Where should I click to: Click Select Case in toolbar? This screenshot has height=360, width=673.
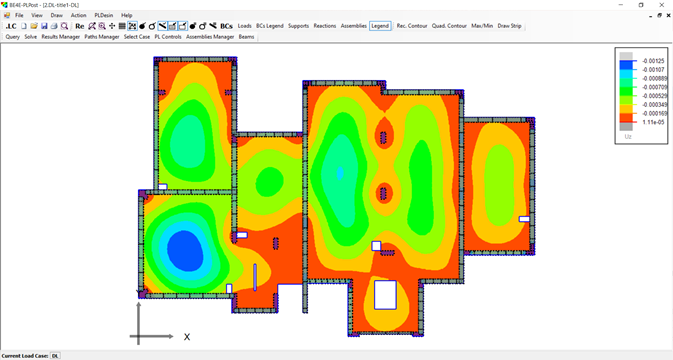click(x=137, y=37)
